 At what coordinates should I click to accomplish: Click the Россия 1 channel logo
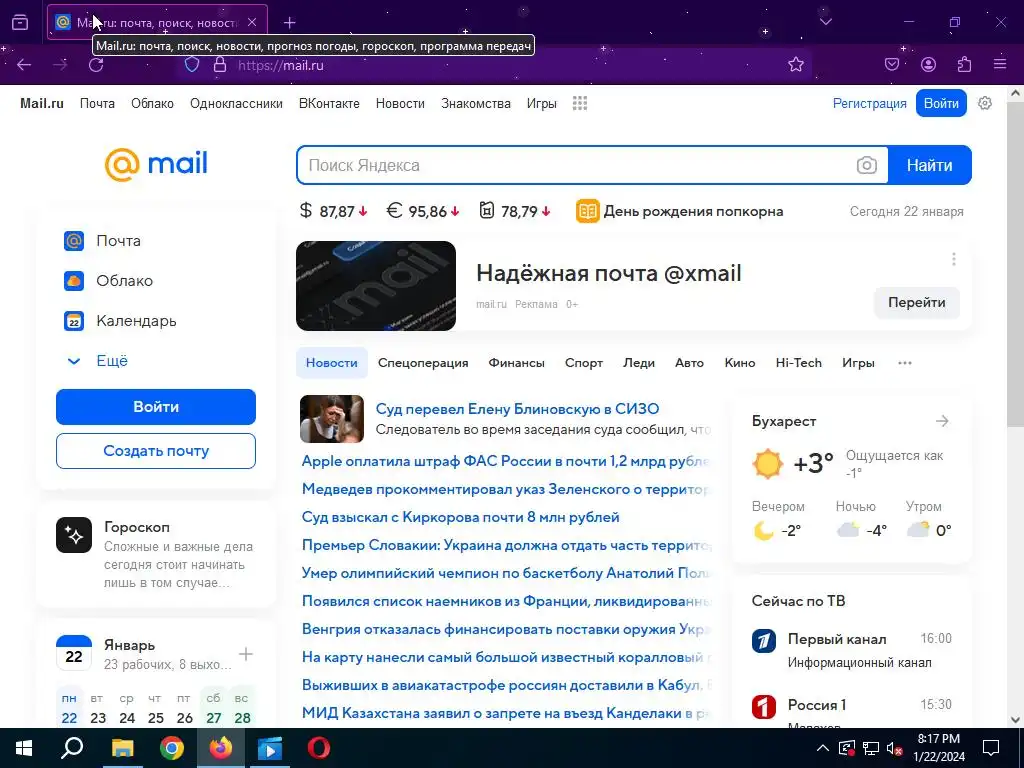pyautogui.click(x=763, y=707)
